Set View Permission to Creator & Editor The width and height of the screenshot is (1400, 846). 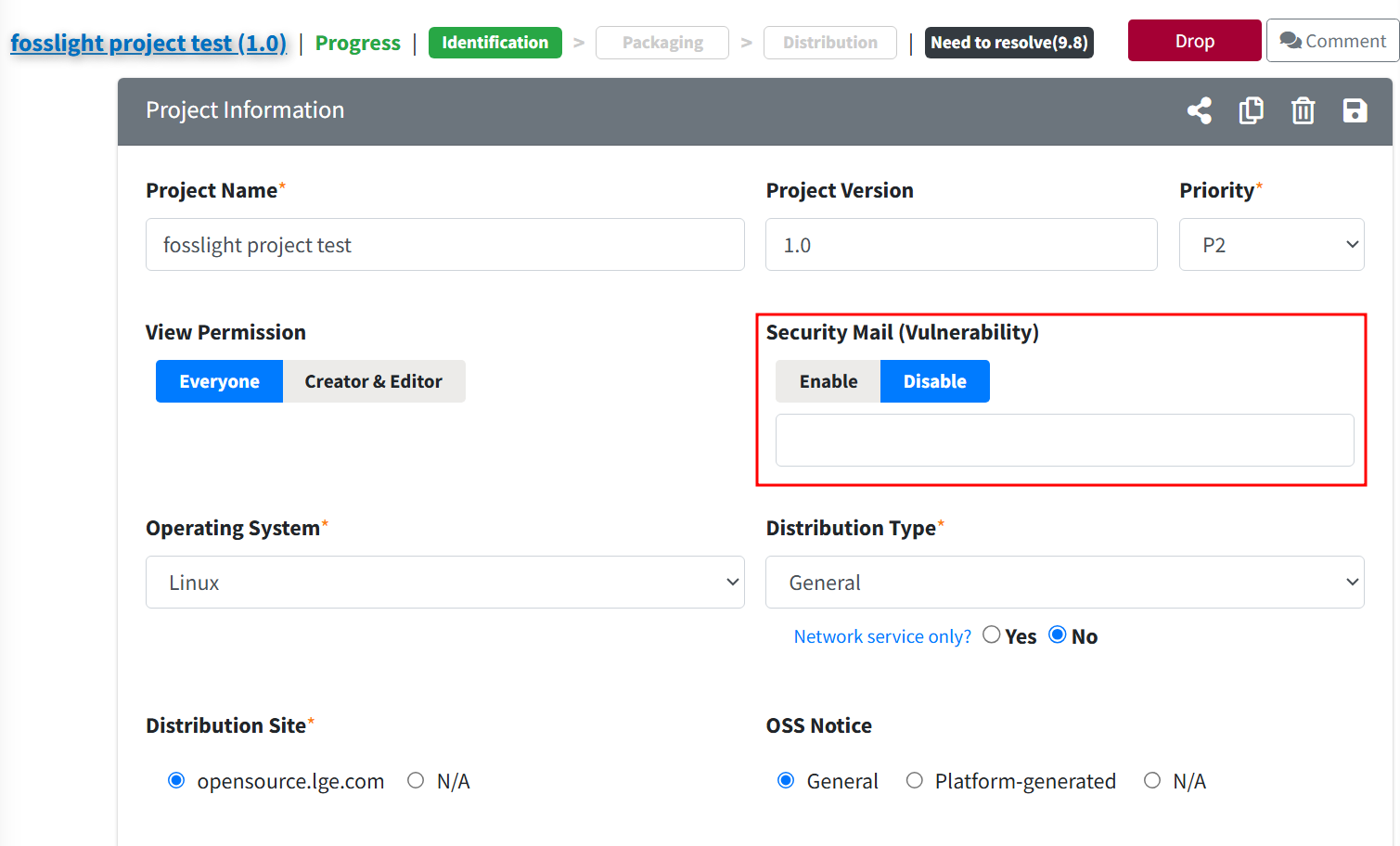tap(373, 381)
